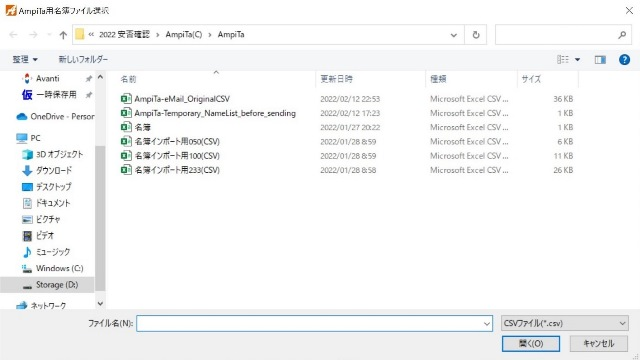Expand the change view options dropdown arrow

coord(578,60)
